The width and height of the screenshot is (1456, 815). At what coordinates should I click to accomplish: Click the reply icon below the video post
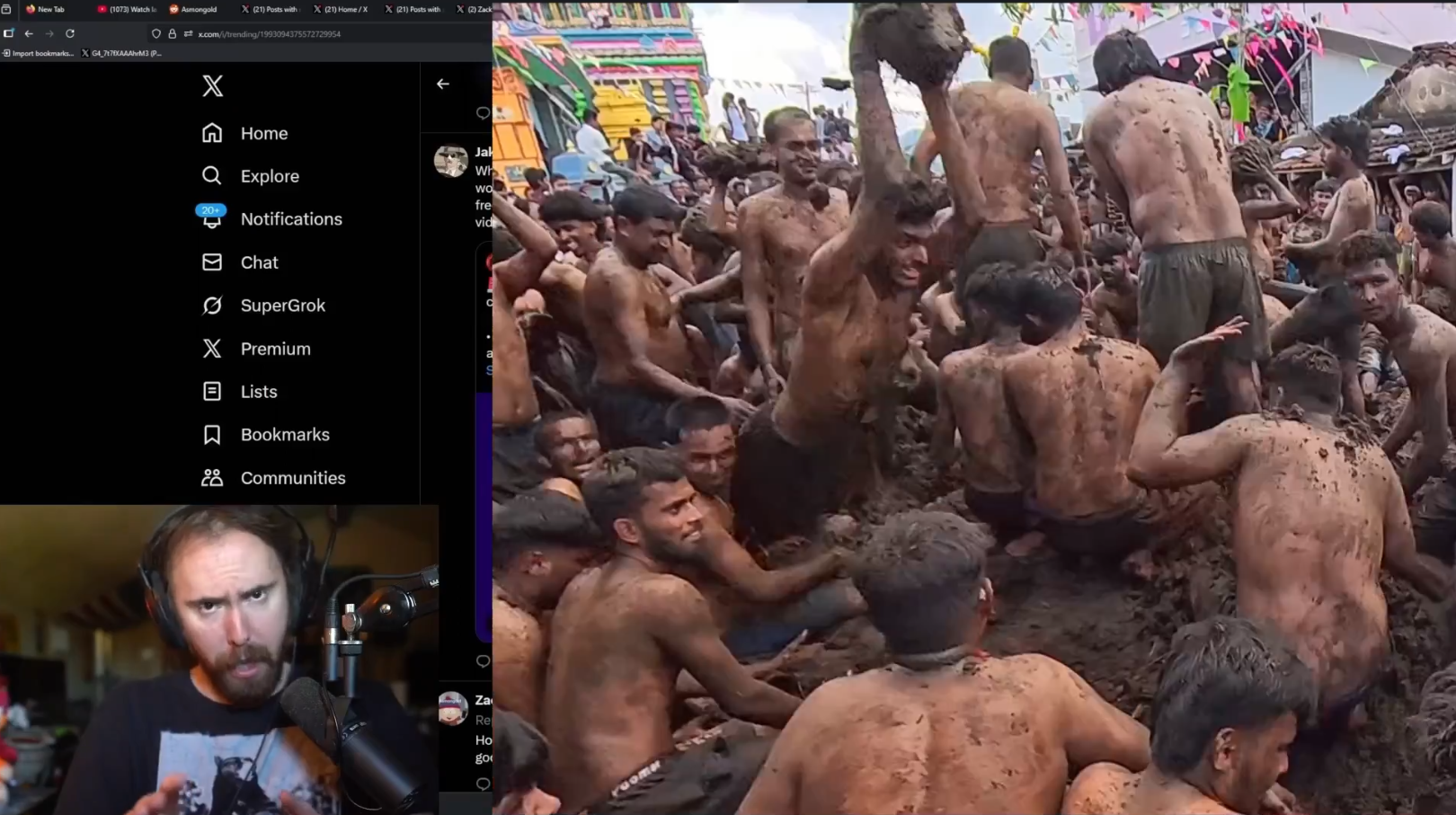tap(484, 661)
